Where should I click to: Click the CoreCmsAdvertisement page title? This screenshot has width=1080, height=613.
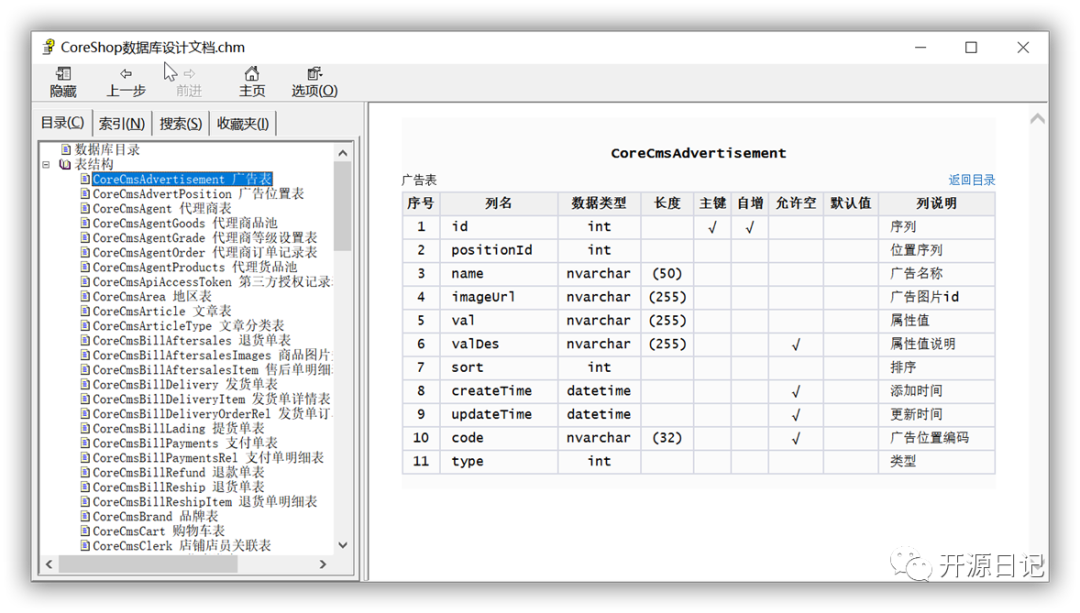point(698,153)
